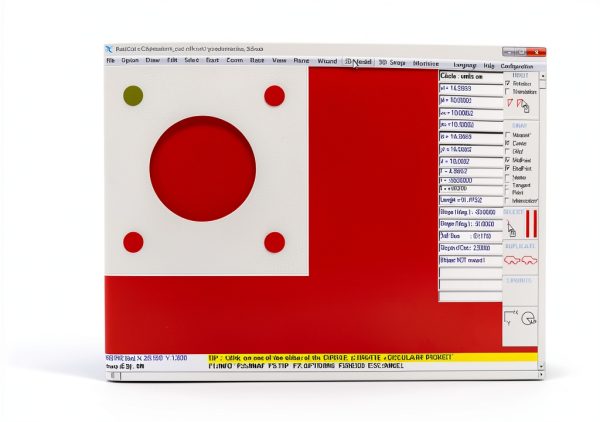Click the X Y coordinate readout in status bar

click(146, 358)
